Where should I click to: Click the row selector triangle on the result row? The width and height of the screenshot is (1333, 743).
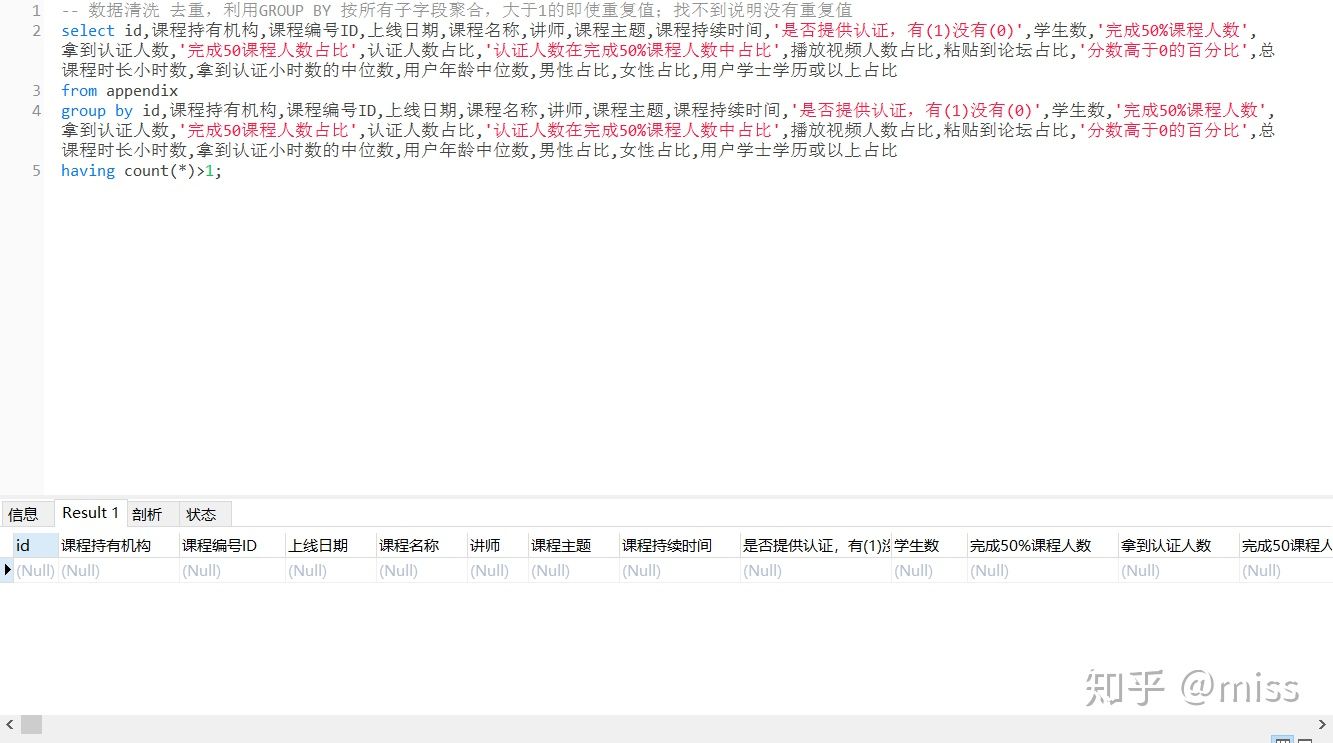tap(7, 570)
